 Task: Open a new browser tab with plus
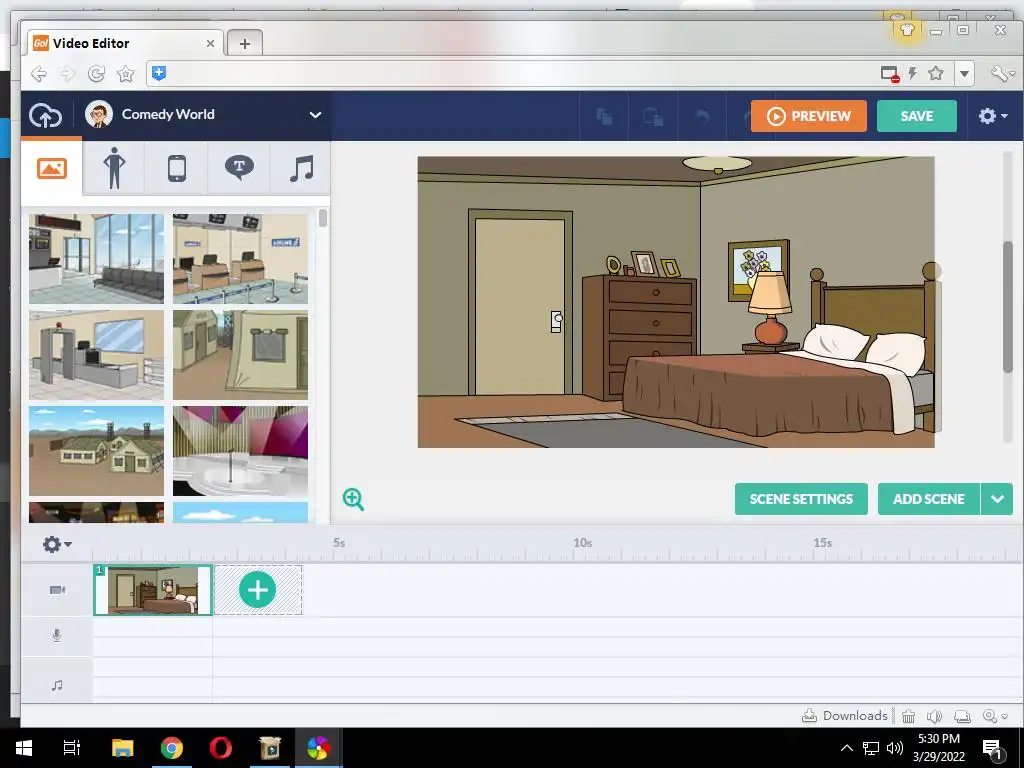tap(245, 43)
